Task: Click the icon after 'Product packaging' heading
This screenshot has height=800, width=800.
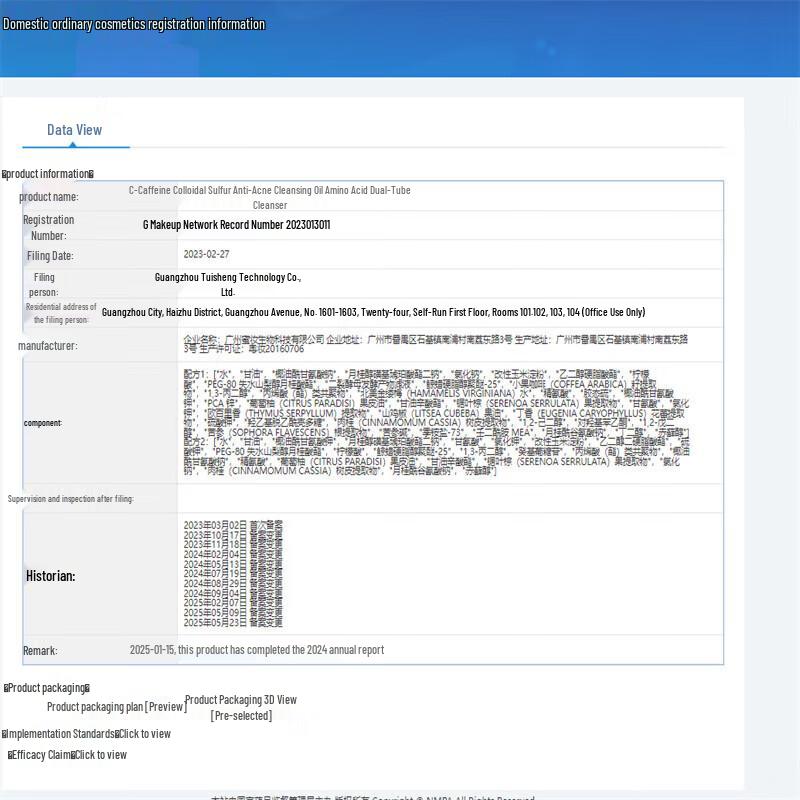Action: click(87, 688)
